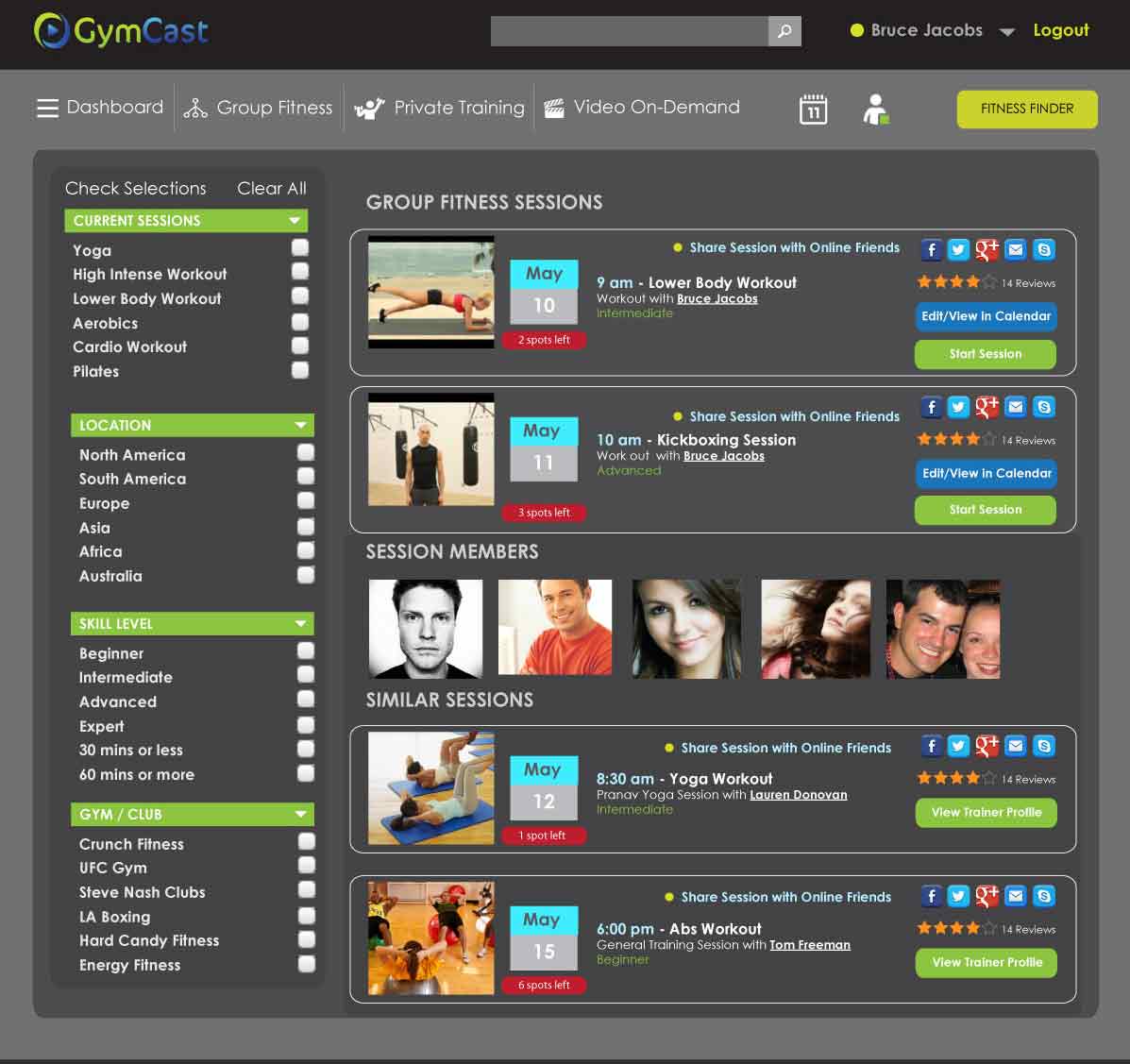The image size is (1130, 1064).
Task: Start the Lower Body Workout session
Action: 986,354
